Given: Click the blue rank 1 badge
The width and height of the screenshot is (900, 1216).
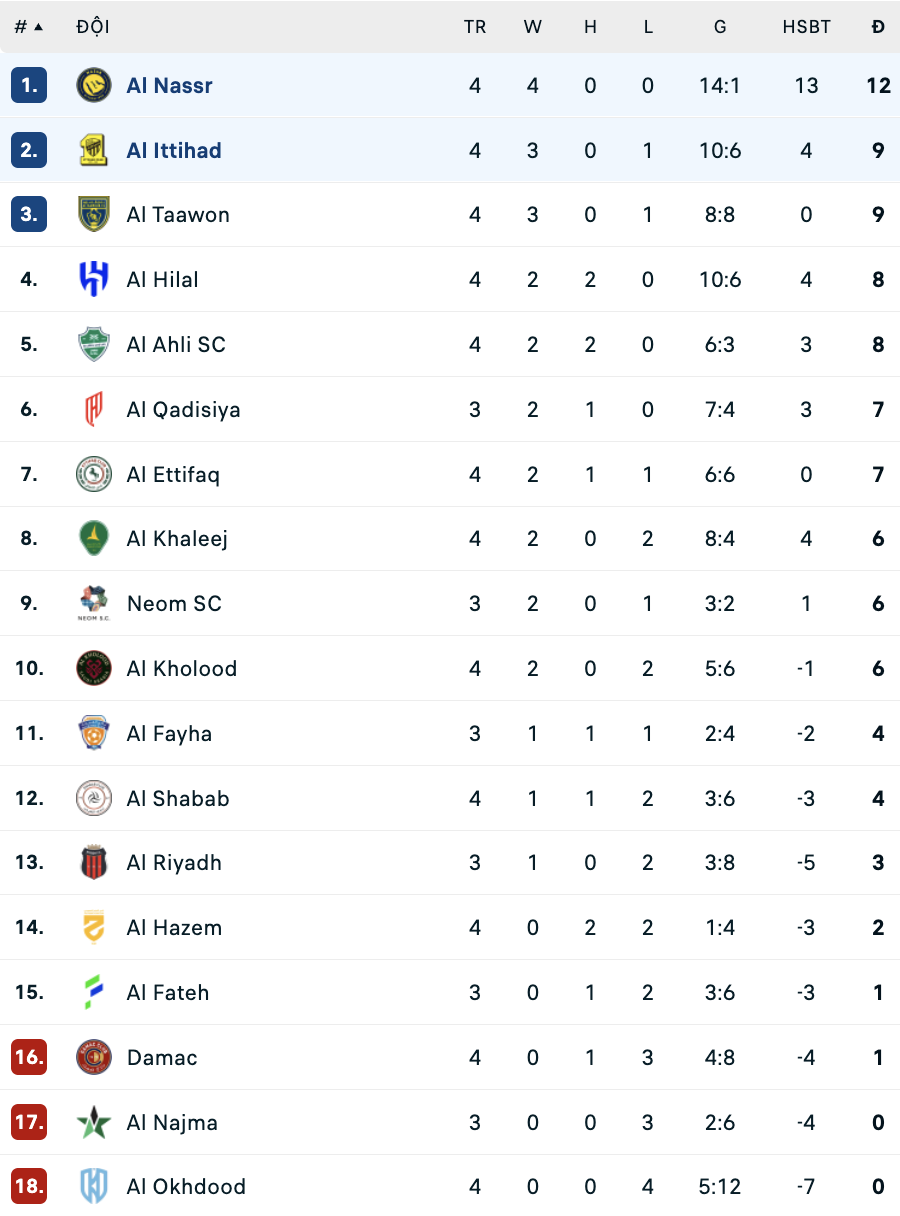Looking at the screenshot, I should click(29, 85).
